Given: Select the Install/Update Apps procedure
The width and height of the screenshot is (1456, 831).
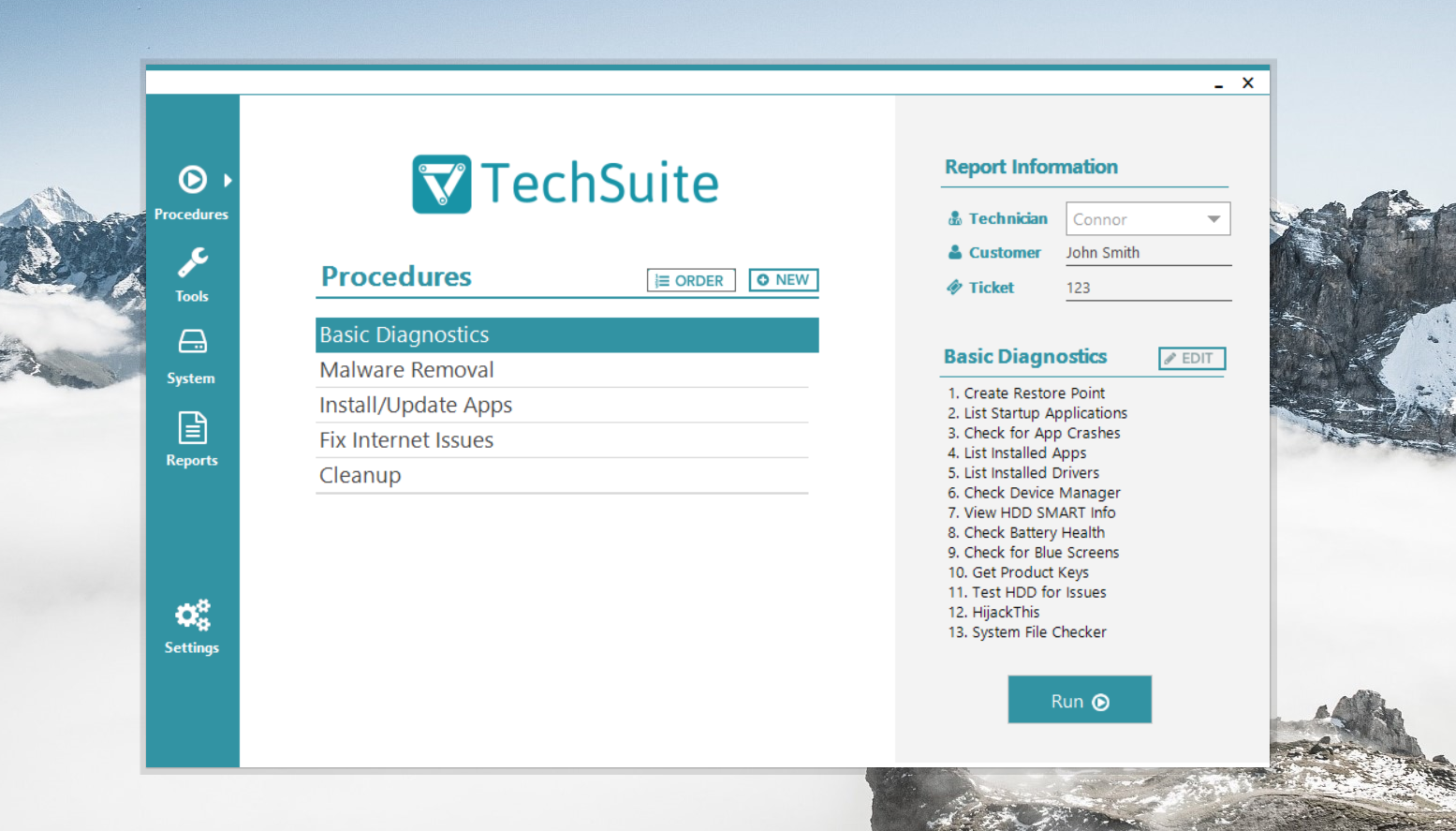Looking at the screenshot, I should click(x=562, y=405).
